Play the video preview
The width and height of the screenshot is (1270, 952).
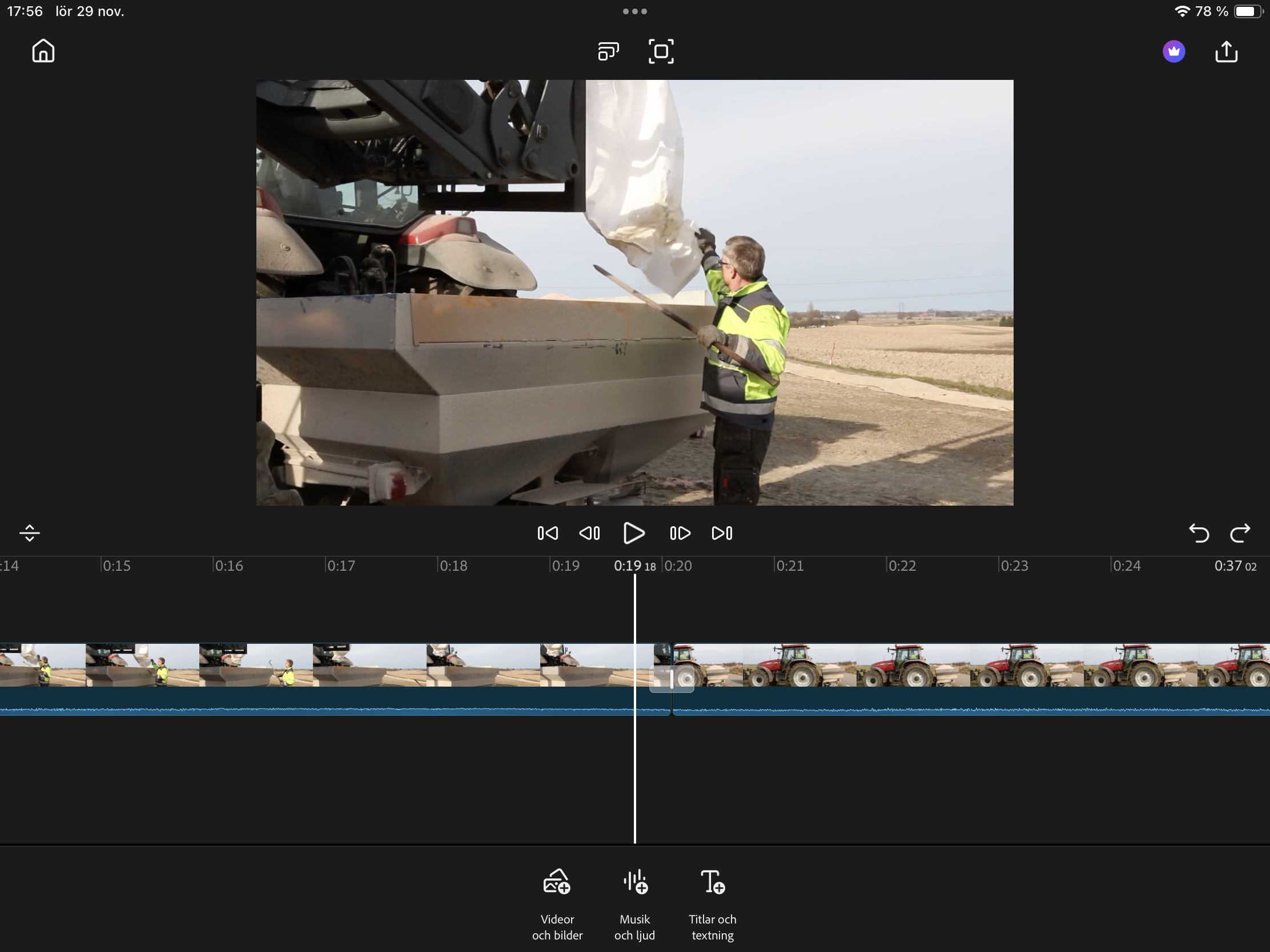tap(634, 533)
